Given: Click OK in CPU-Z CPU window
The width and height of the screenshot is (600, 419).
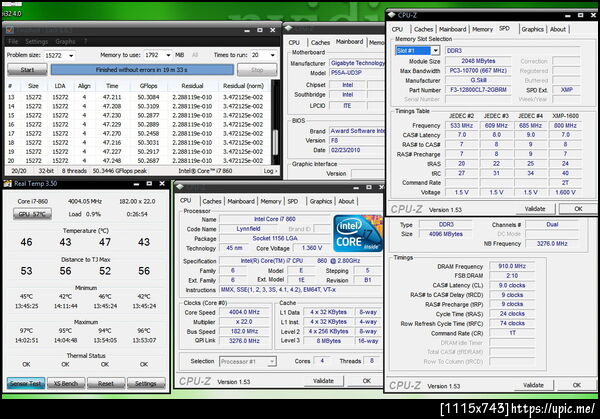Looking at the screenshot, I should pyautogui.click(x=367, y=381).
